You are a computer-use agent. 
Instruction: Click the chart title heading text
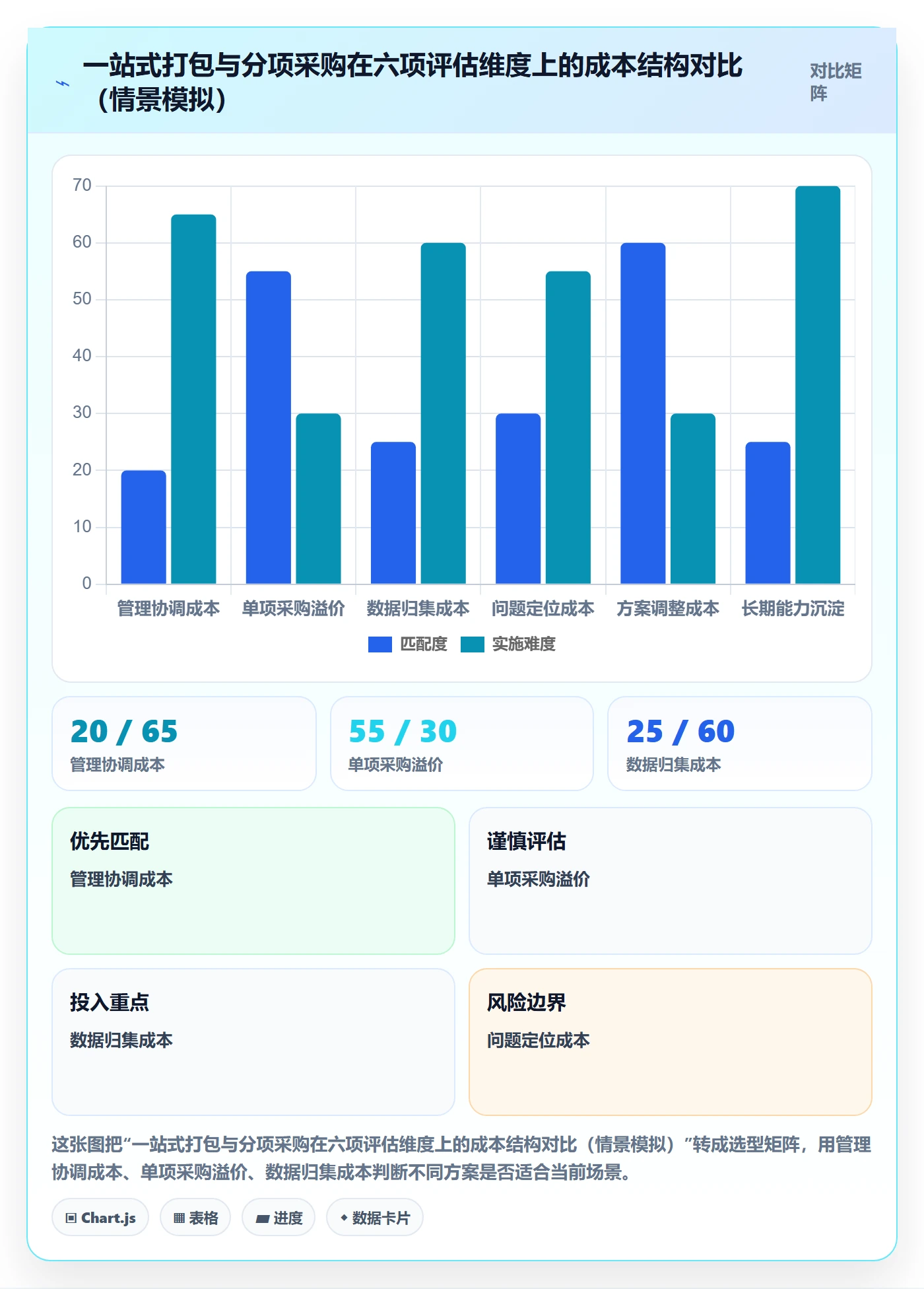point(412,83)
